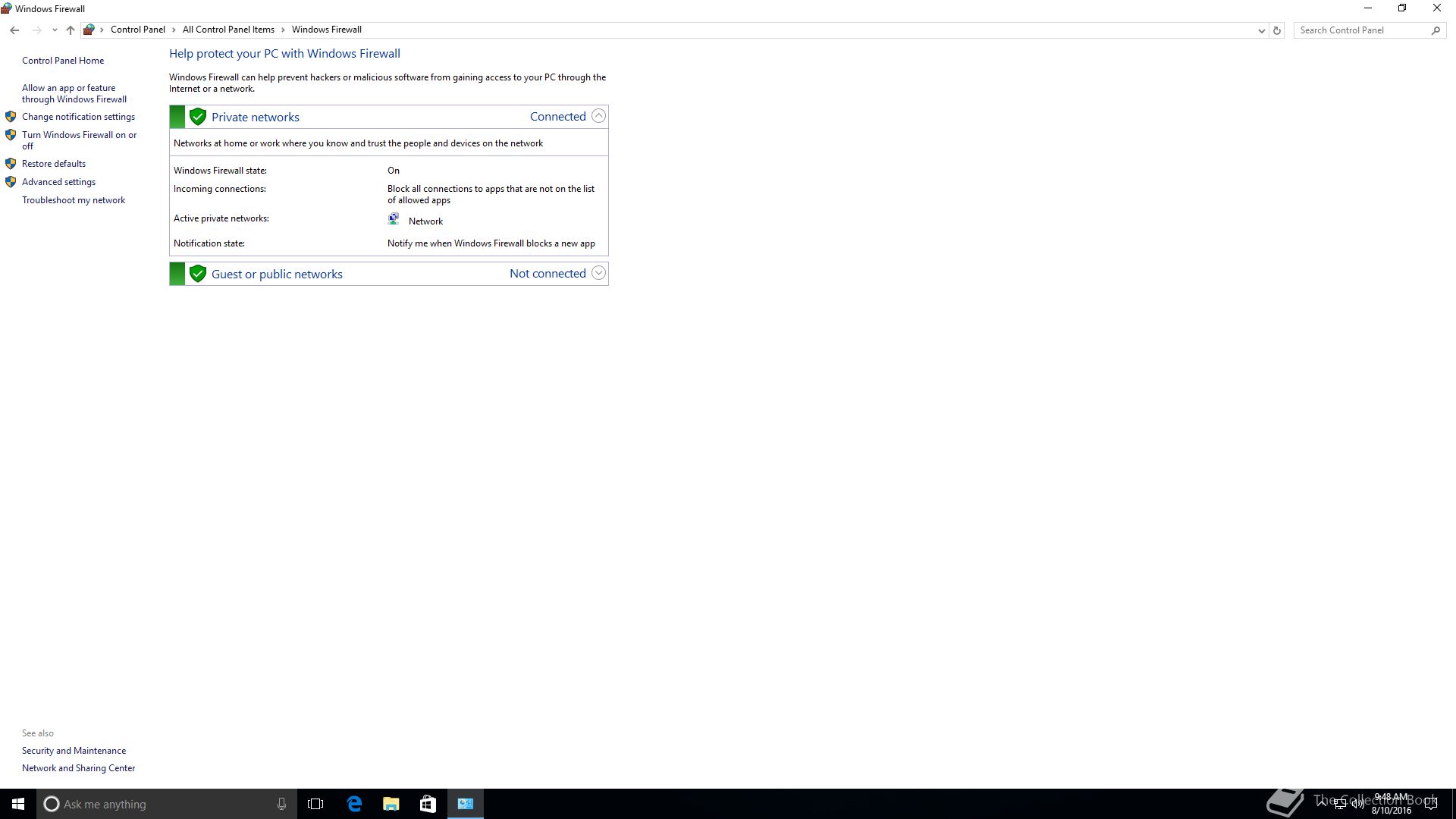Click the Guest or public networks heading
The image size is (1456, 819).
click(277, 274)
